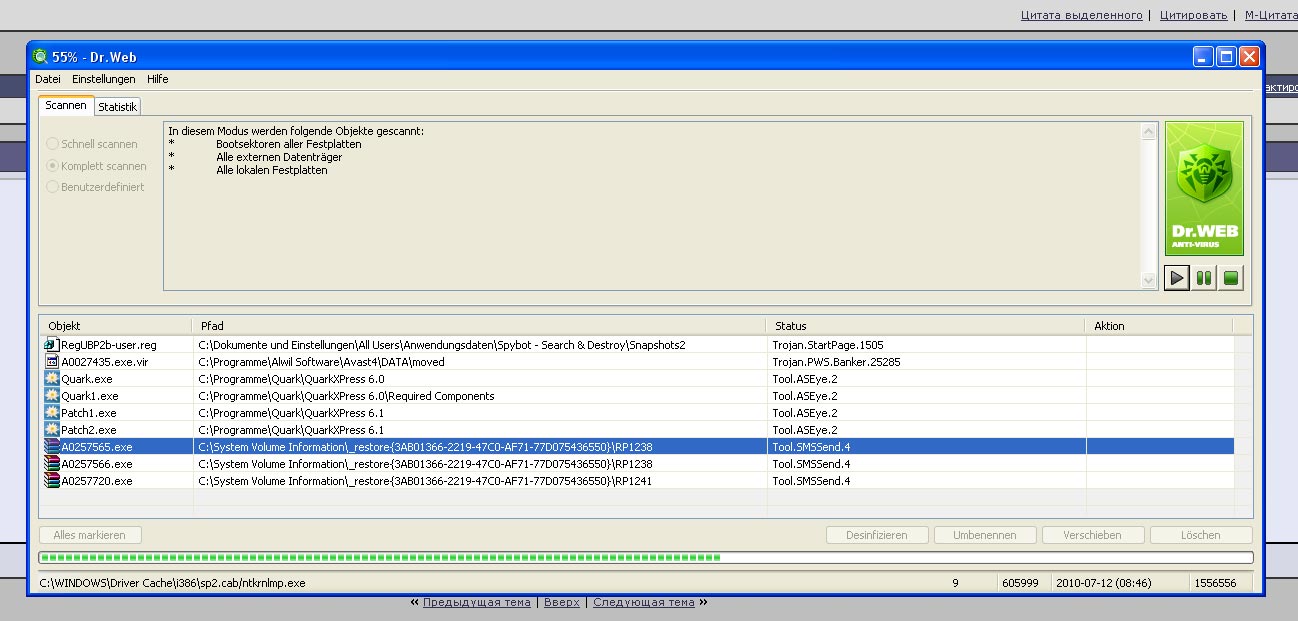Click the A0257565.exe archive icon
Screen dimensions: 1298x621
[x=52, y=446]
